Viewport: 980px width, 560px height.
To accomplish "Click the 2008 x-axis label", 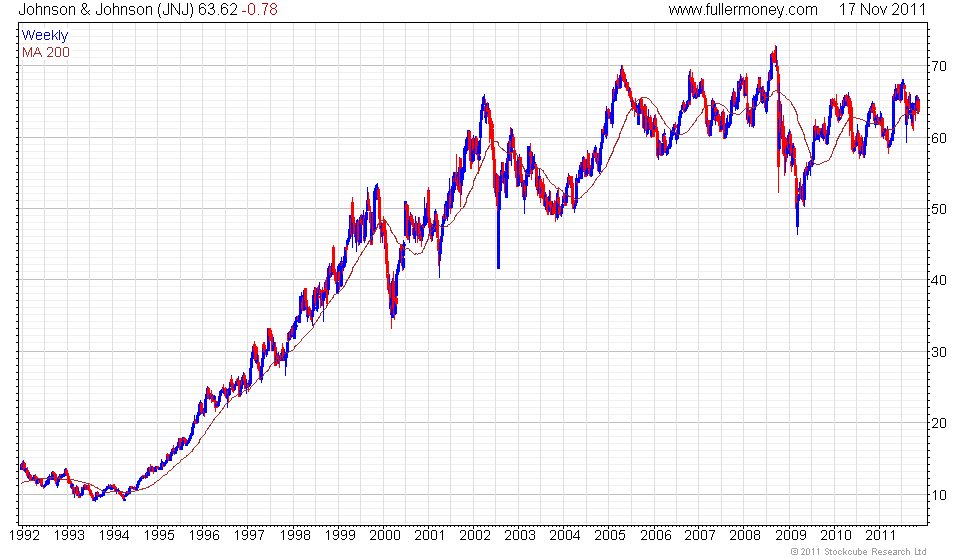I will coord(745,535).
